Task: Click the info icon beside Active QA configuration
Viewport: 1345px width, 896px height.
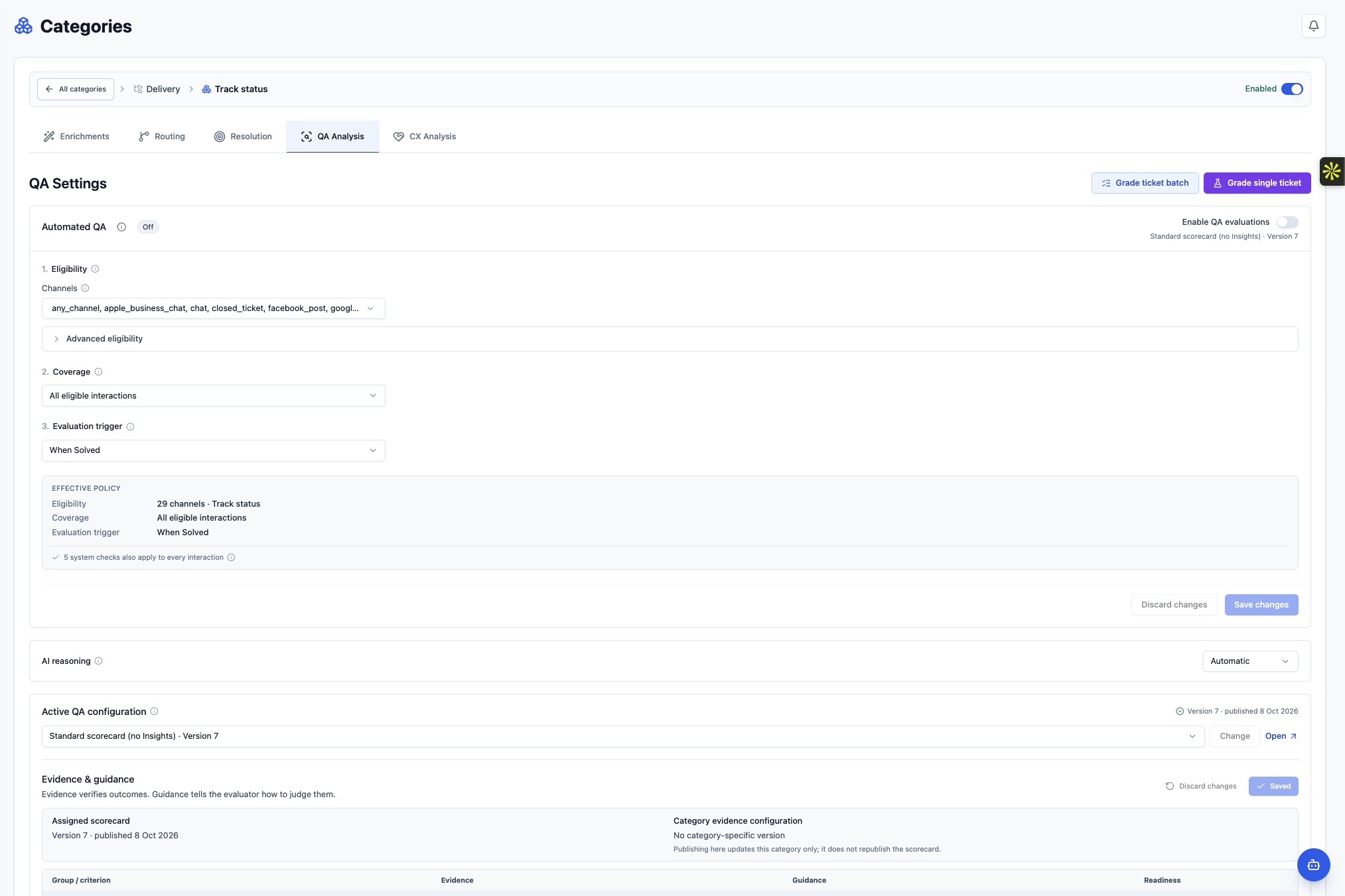Action: coord(154,712)
